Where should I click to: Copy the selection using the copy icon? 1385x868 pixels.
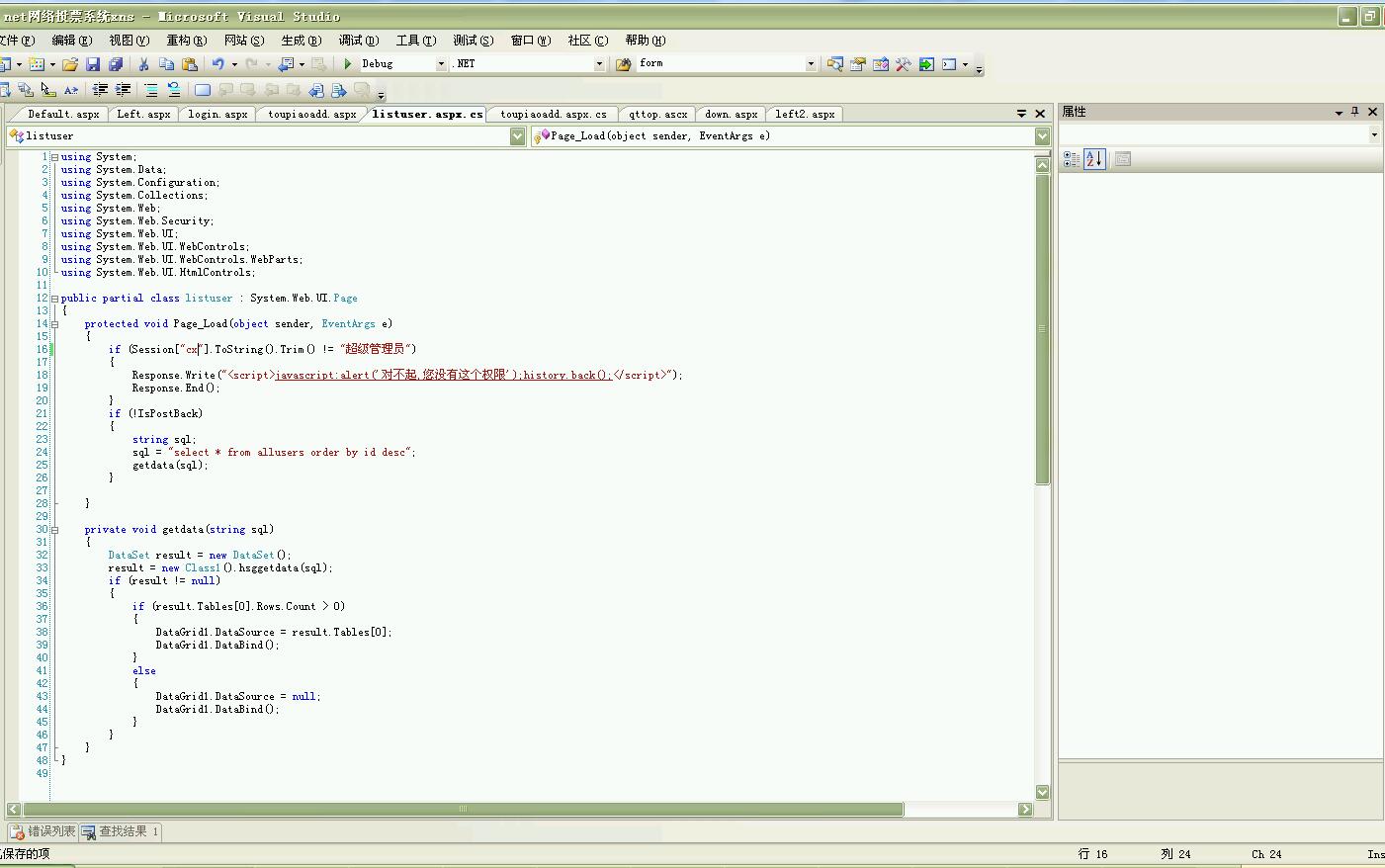166,64
